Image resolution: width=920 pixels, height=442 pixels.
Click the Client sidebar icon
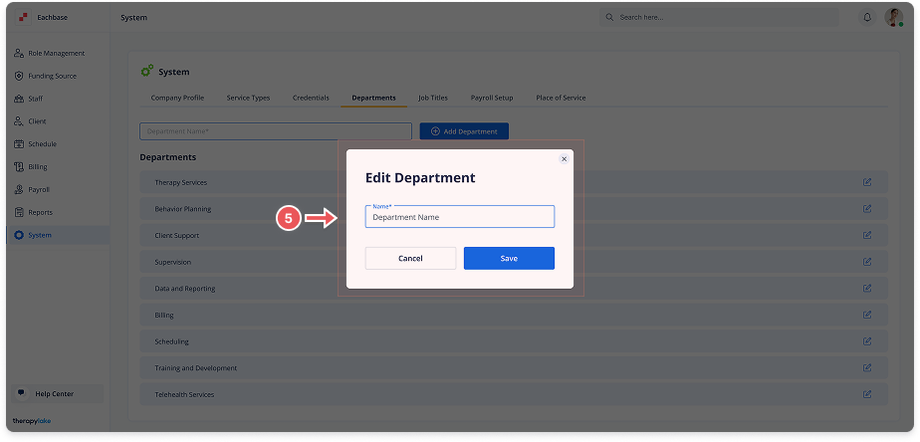(19, 122)
